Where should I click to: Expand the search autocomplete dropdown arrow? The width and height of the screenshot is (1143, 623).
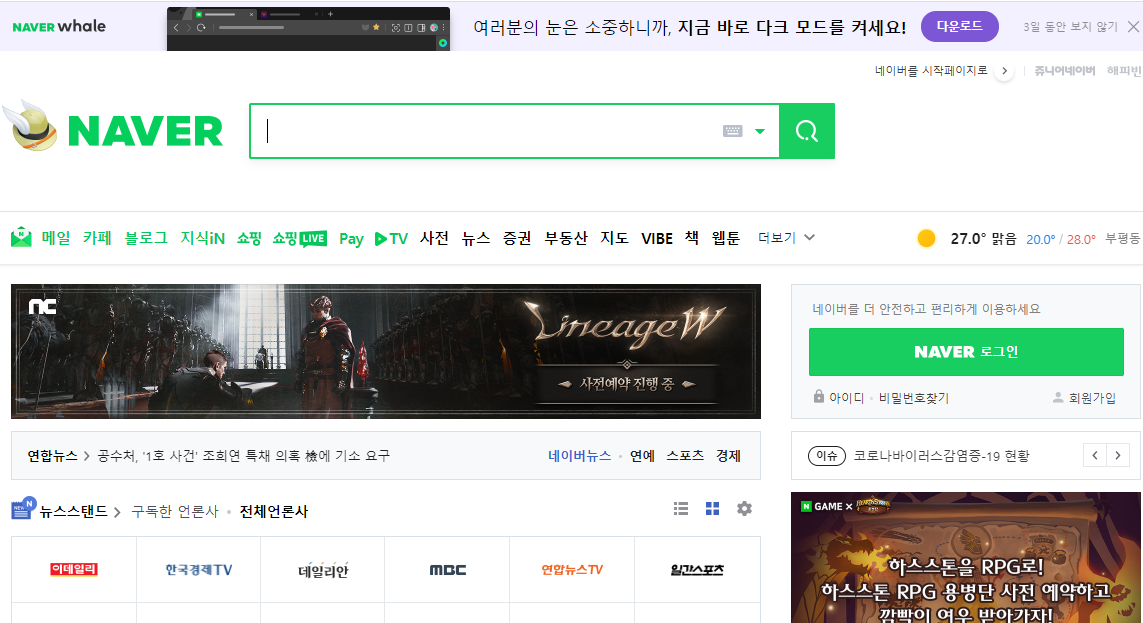click(760, 132)
